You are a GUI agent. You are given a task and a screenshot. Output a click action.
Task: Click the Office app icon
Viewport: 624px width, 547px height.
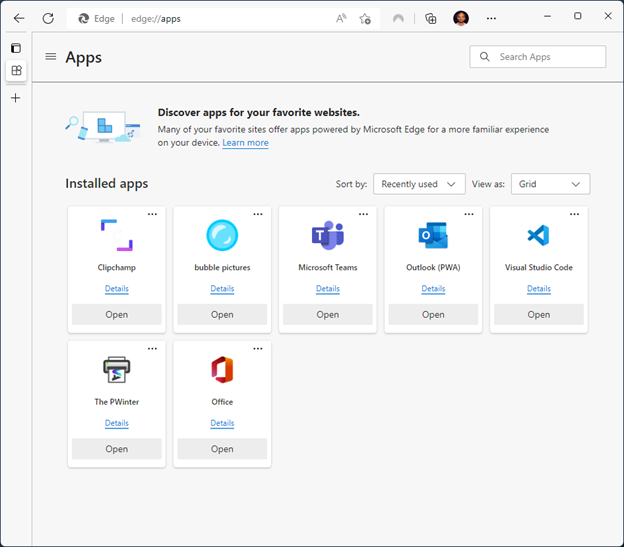222,370
